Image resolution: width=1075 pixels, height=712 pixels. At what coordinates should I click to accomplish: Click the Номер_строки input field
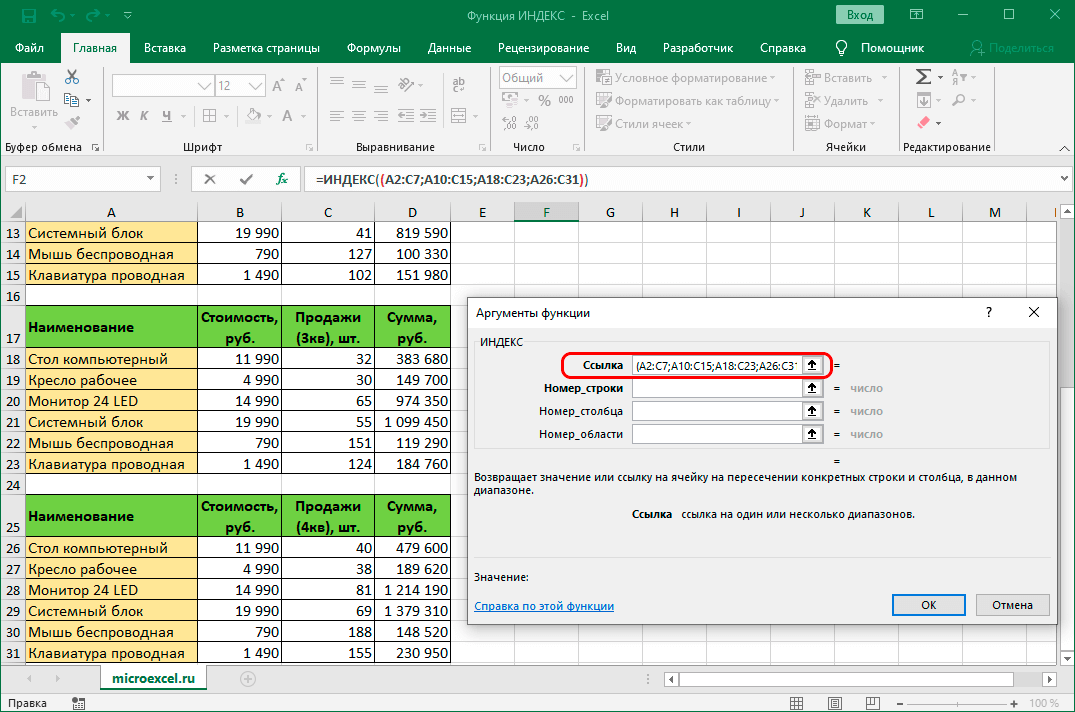(x=716, y=388)
